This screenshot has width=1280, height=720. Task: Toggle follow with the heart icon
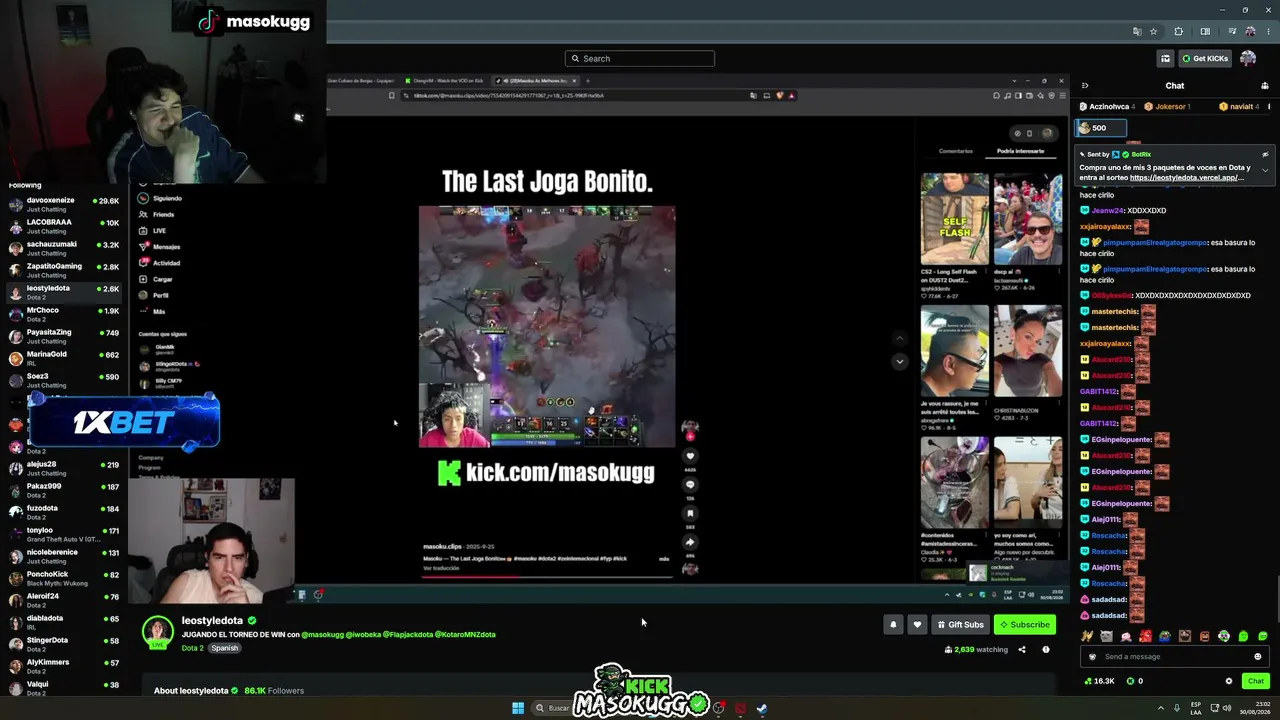917,624
